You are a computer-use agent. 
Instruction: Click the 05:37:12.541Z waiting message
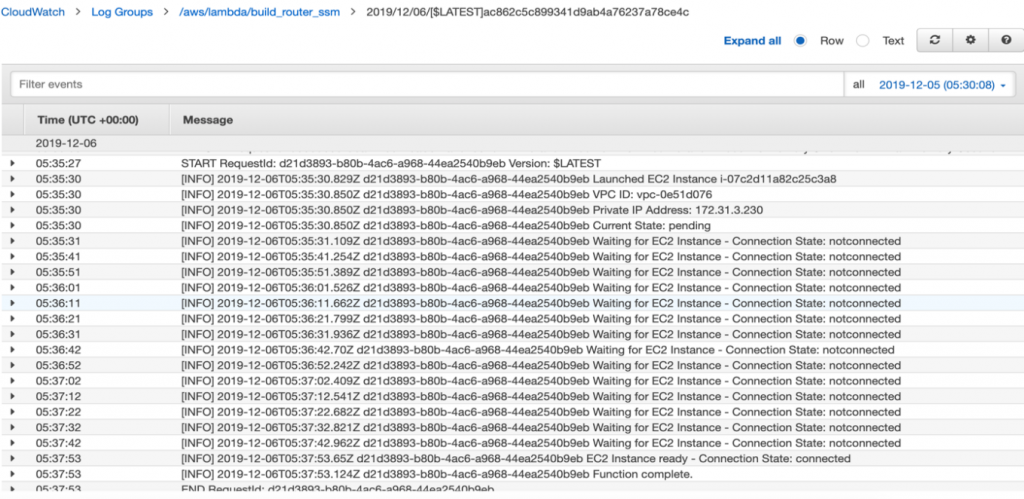tap(541, 396)
